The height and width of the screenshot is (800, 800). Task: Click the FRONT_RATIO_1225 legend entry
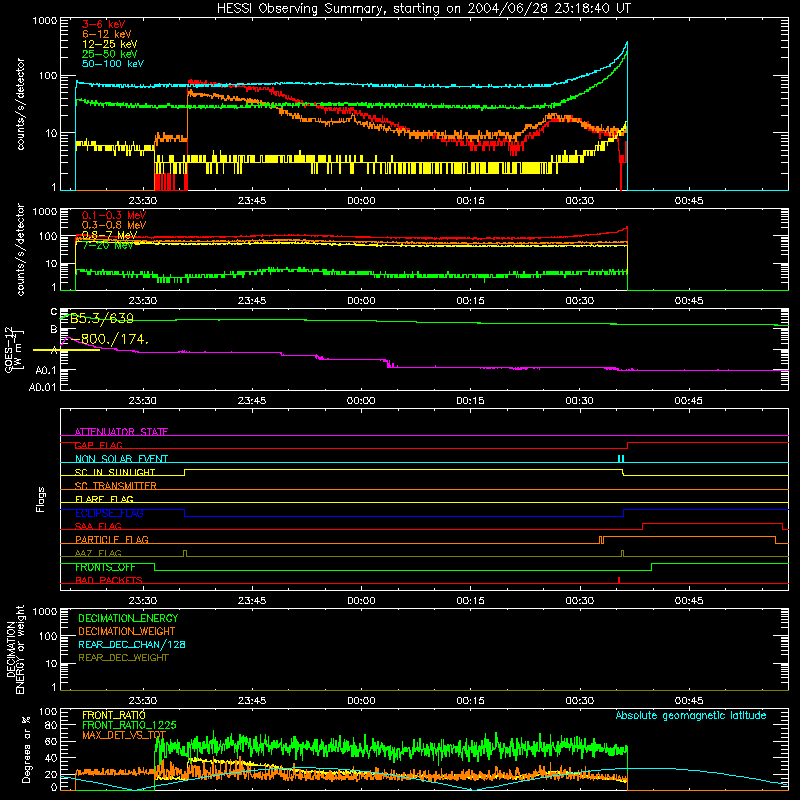click(129, 725)
